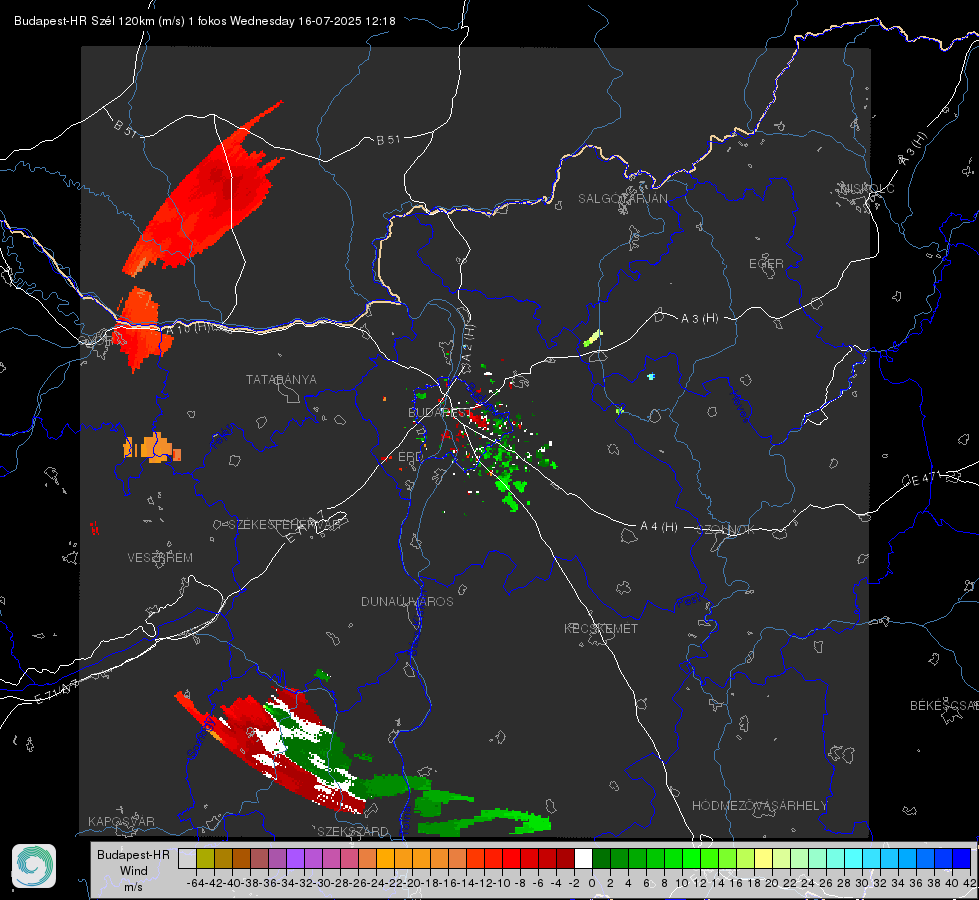Click the TATABÁNYA city label
This screenshot has width=979, height=900.
click(x=281, y=379)
